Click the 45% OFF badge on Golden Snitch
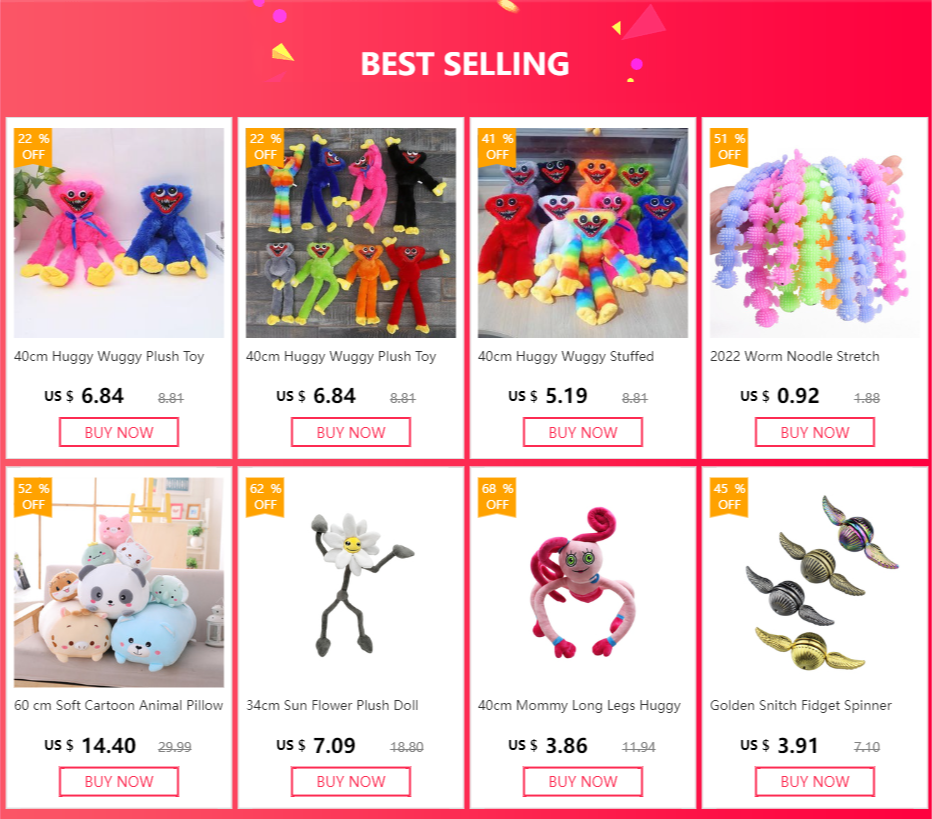The height and width of the screenshot is (819, 932). click(729, 497)
